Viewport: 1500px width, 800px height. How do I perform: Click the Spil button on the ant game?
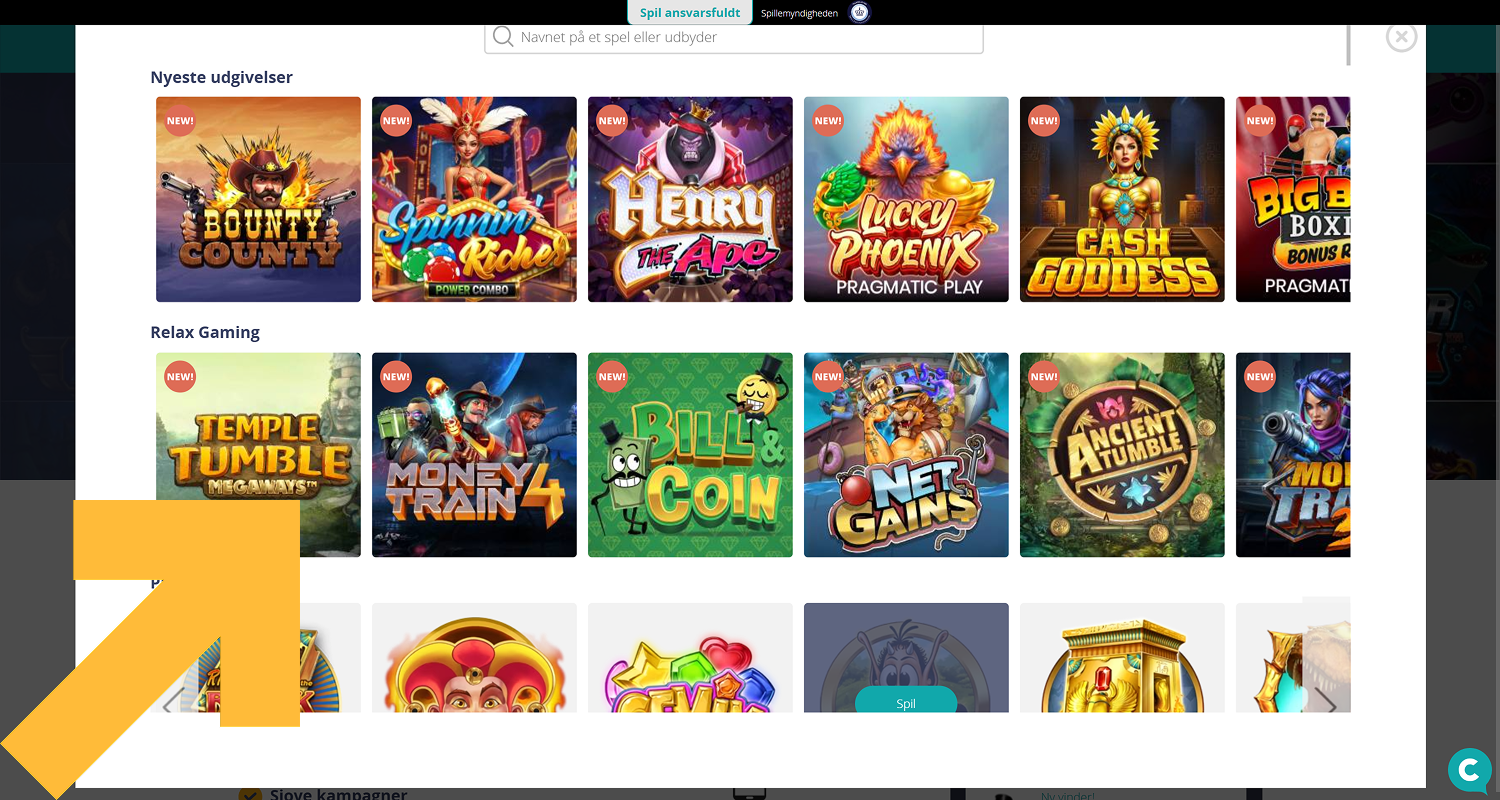(906, 701)
